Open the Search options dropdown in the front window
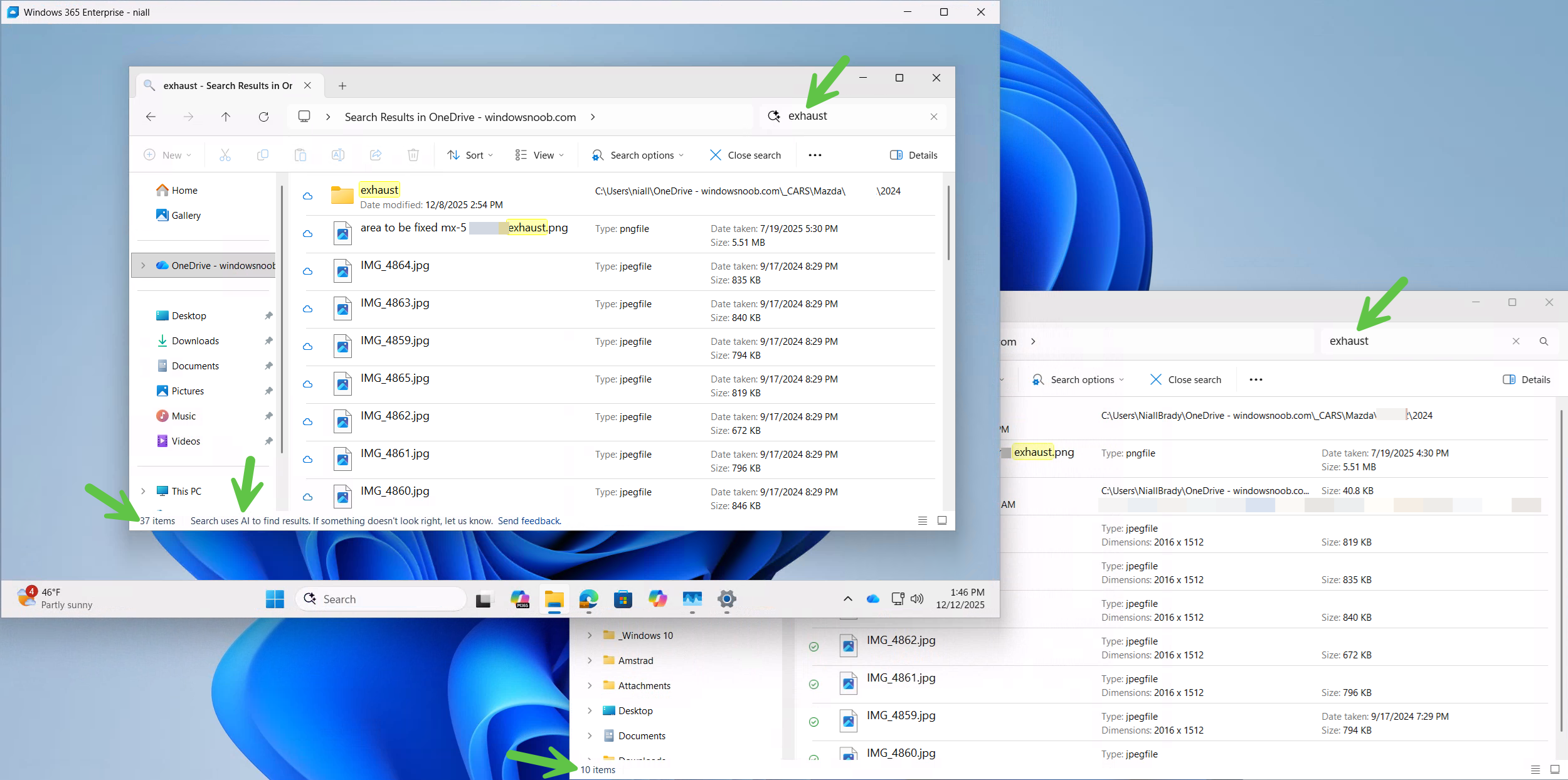1568x780 pixels. (638, 155)
